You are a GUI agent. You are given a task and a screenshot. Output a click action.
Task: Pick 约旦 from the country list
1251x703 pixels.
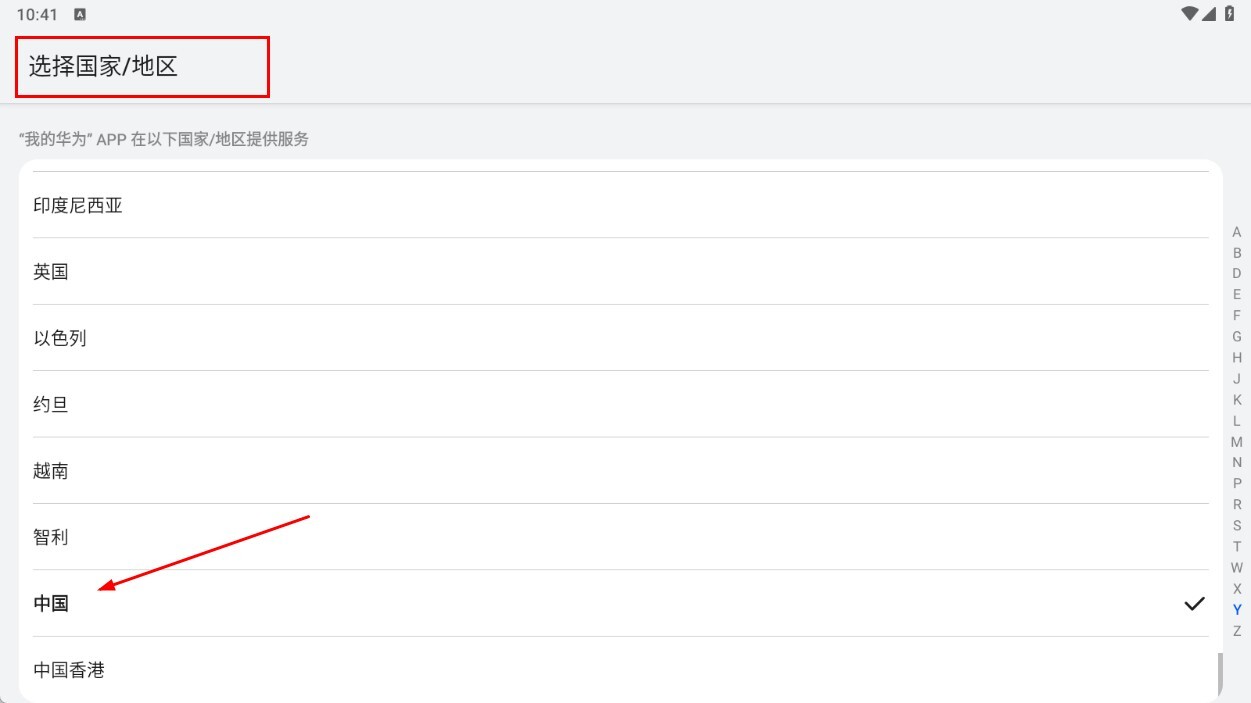point(51,405)
